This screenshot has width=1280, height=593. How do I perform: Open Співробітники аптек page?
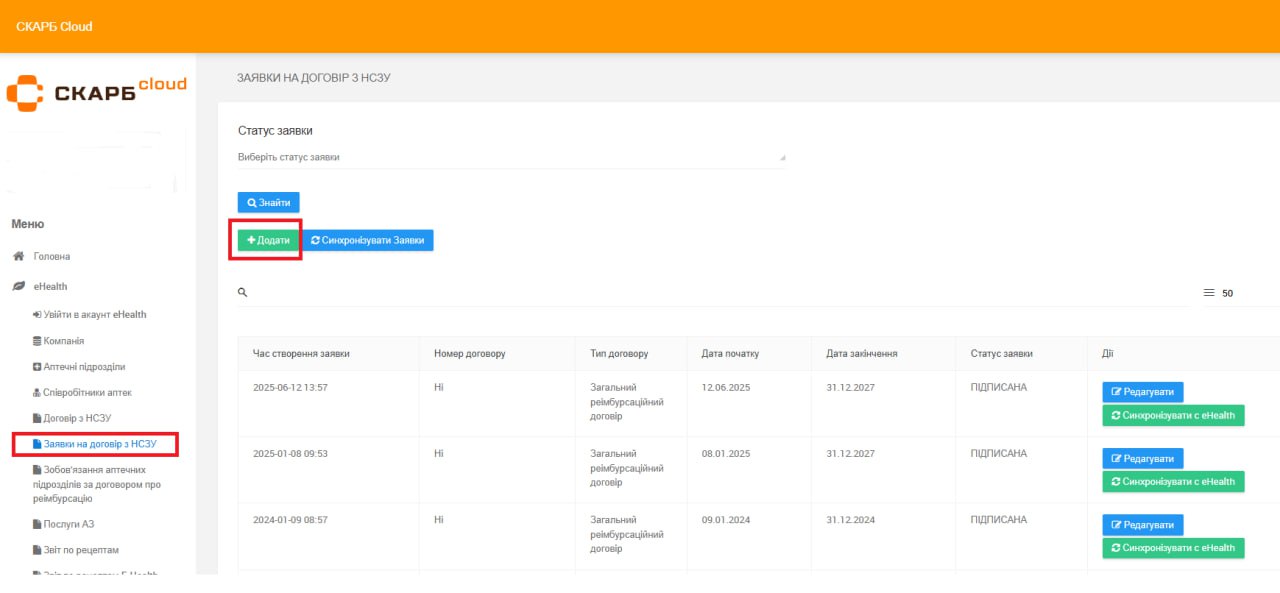pyautogui.click(x=87, y=393)
